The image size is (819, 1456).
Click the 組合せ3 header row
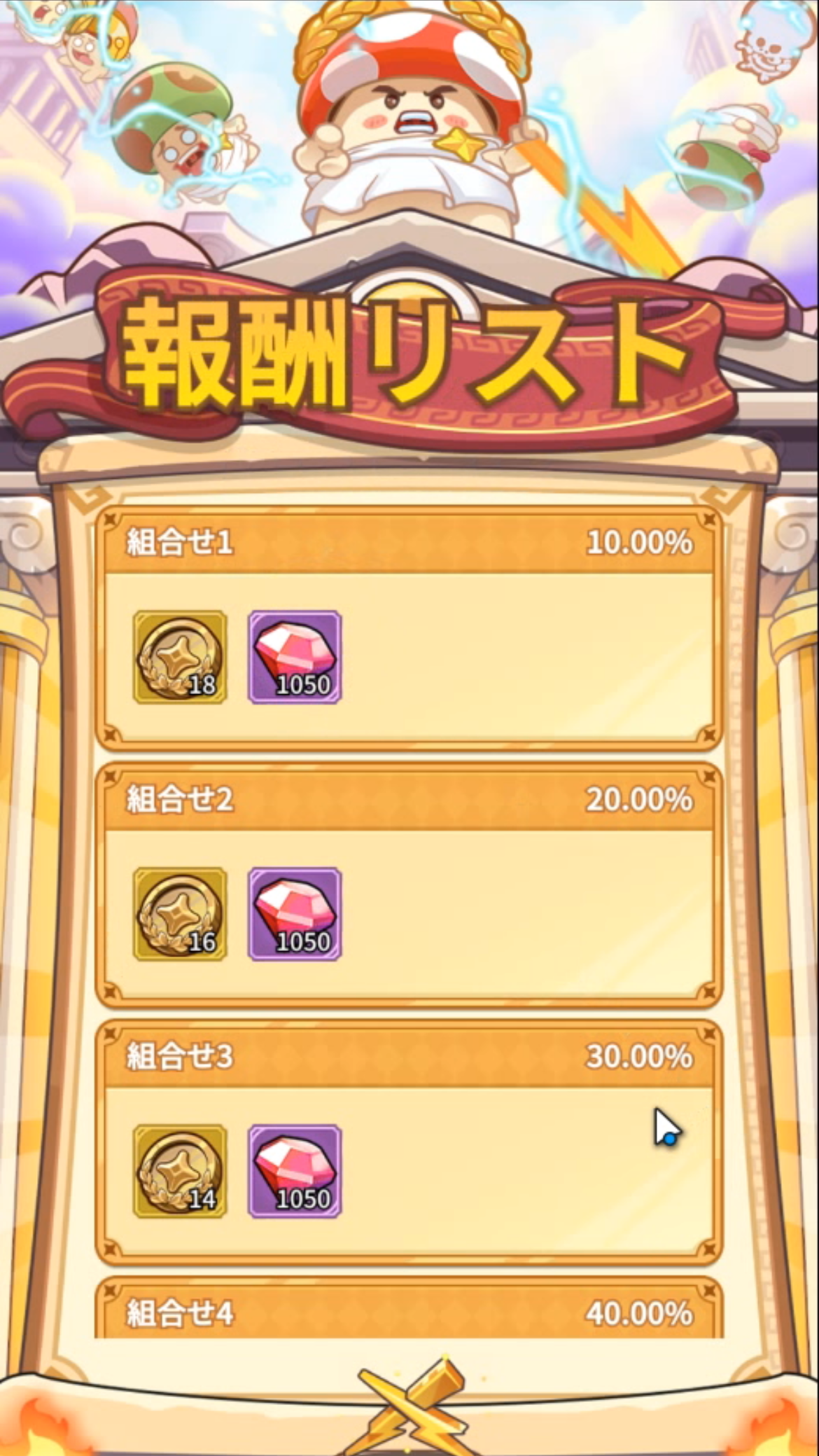click(409, 1056)
